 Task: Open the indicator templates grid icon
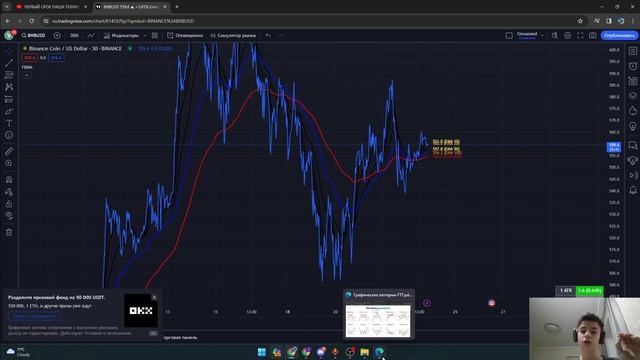click(x=155, y=36)
